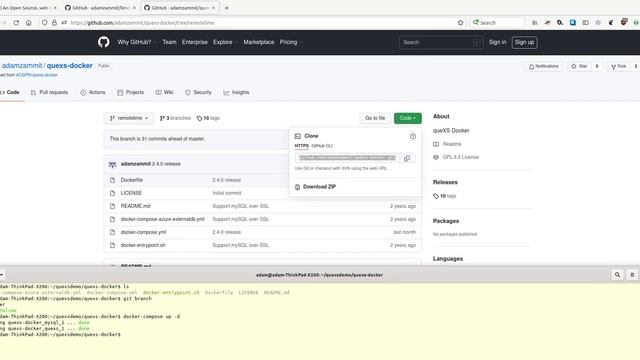Open the 2.4.0 release commit message link
The image size is (640, 360).
click(x=166, y=164)
